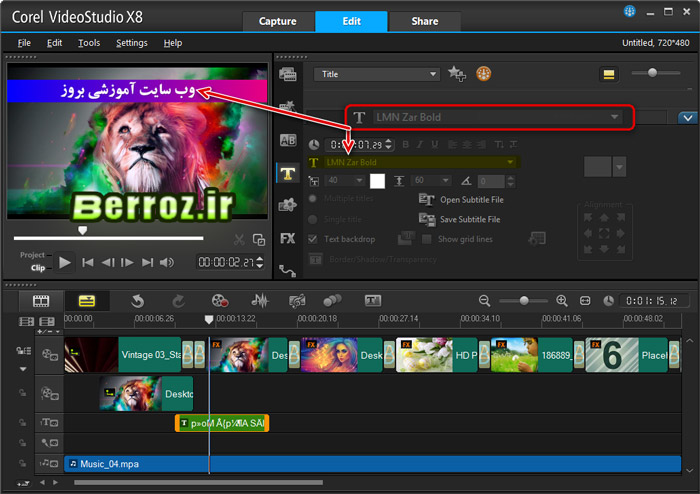Click Save Subtitle File
The width and height of the screenshot is (700, 494).
460,219
